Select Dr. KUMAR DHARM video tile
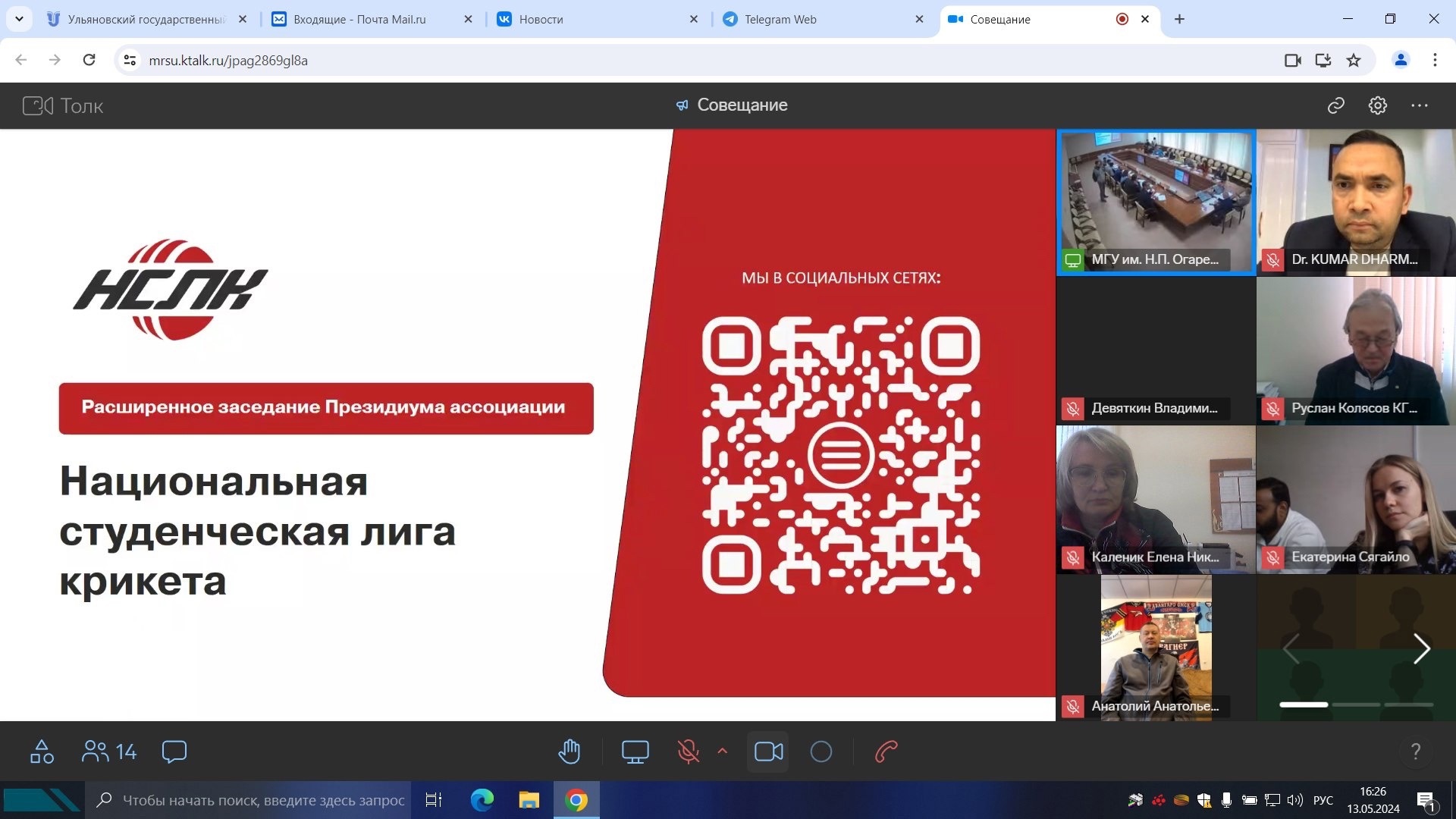Viewport: 1456px width, 819px height. click(1356, 202)
